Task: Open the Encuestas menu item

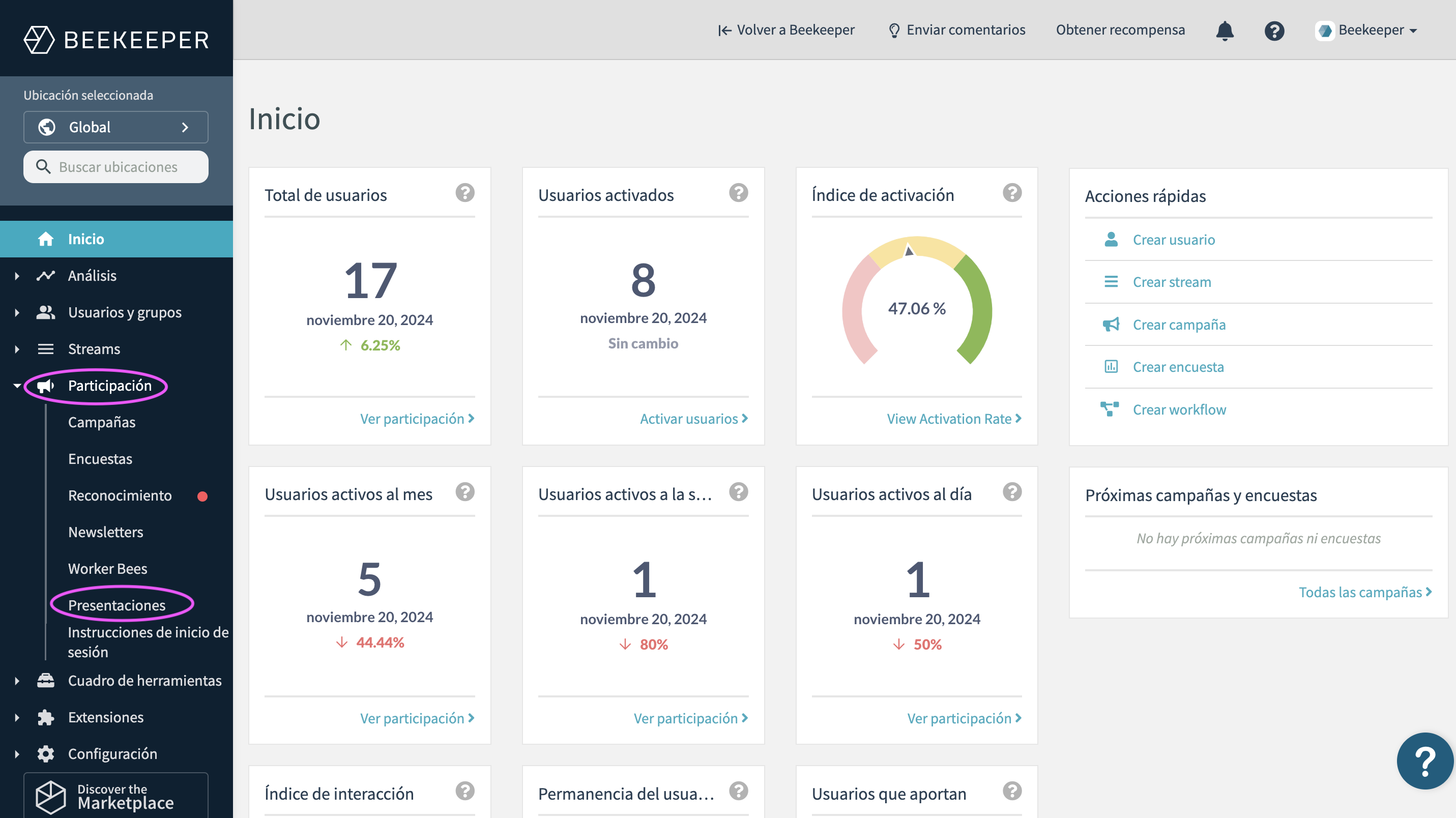Action: (100, 458)
